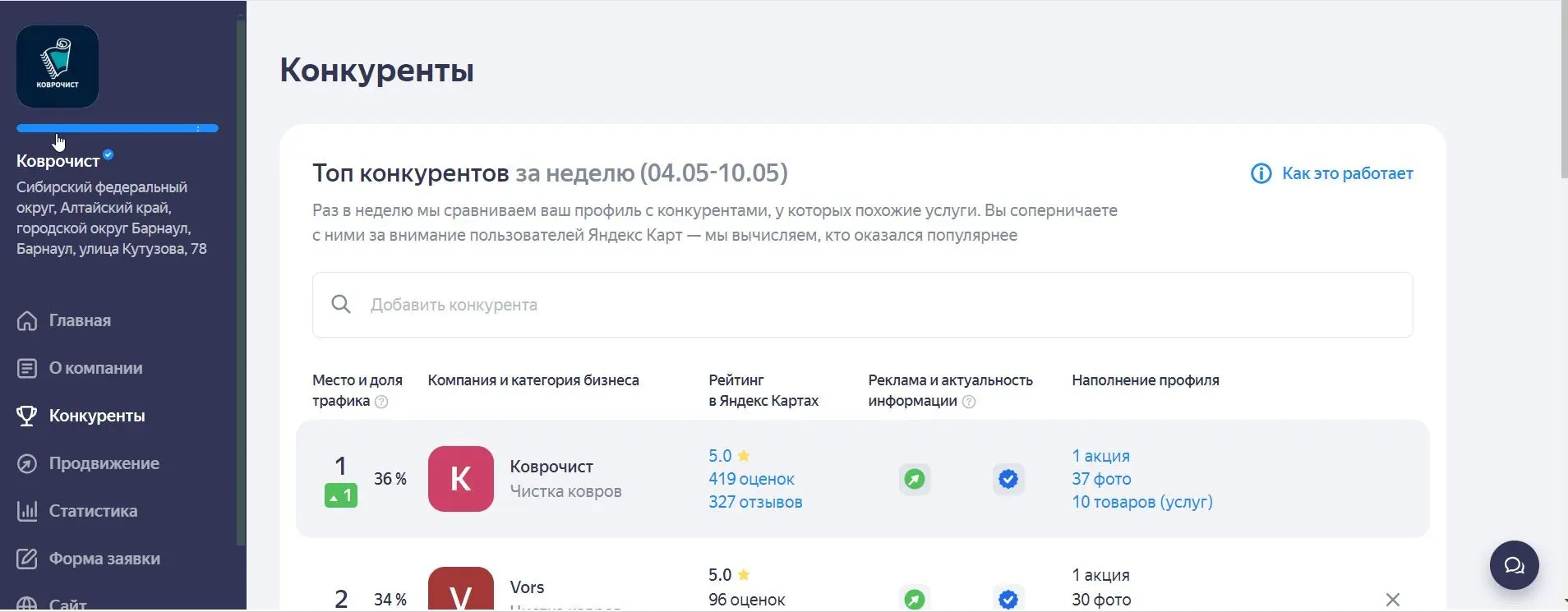Viewport: 1568px width, 612px height.
Task: Click the улица Кутузова, 78 address text
Action: pos(142,249)
